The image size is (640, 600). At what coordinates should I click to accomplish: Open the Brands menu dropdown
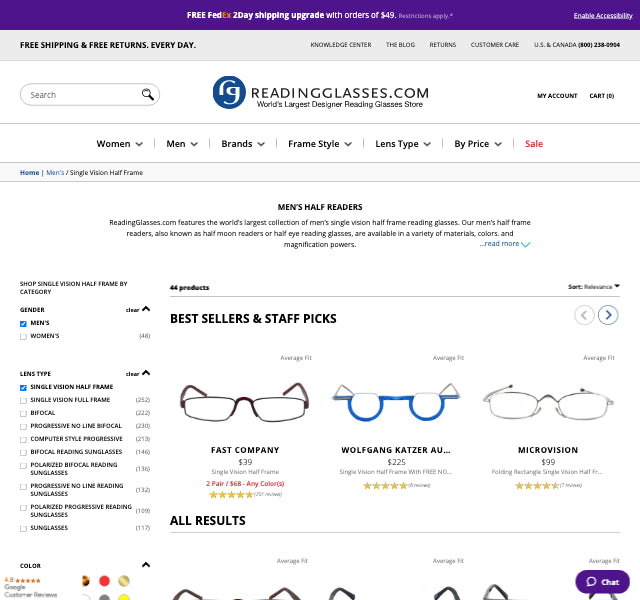[x=243, y=144]
